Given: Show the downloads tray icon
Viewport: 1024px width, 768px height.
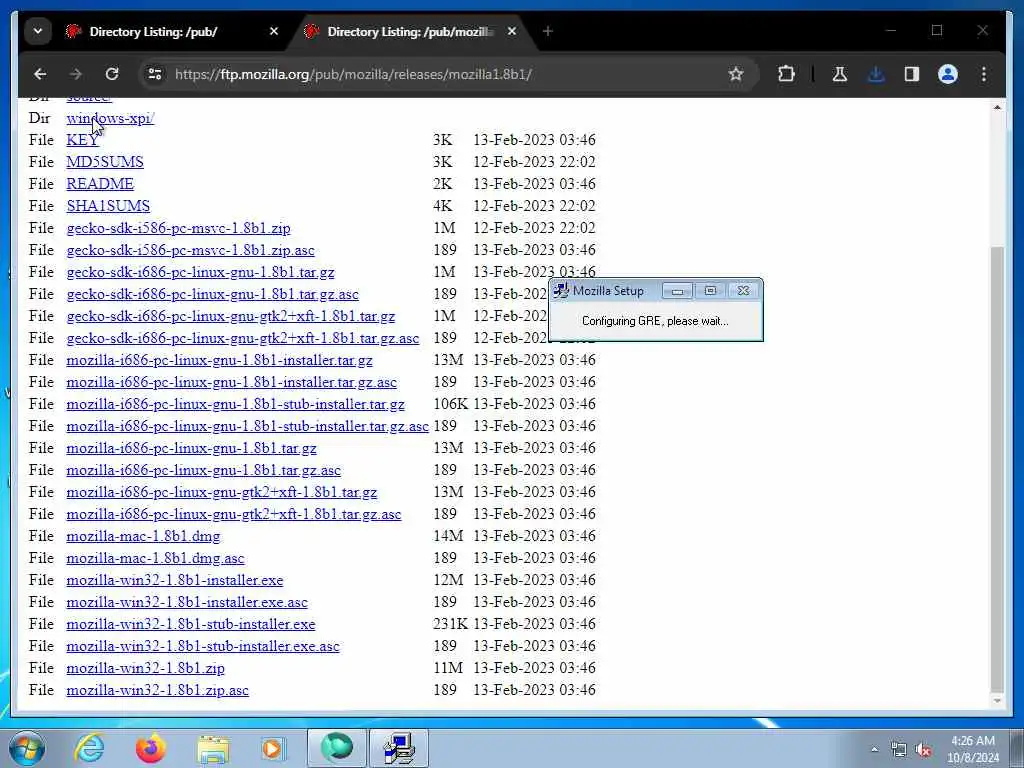Looking at the screenshot, I should pos(876,74).
